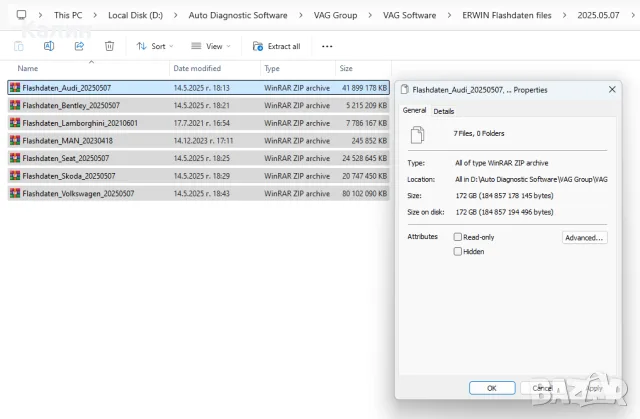640x419 pixels.
Task: Go to Local Disk (D:) breadcrumb
Action: click(135, 15)
